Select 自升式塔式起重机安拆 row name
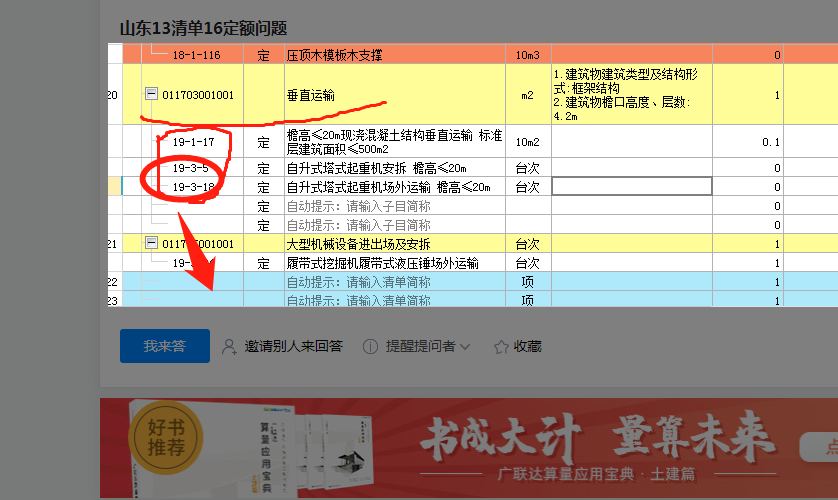This screenshot has width=838, height=500. click(x=395, y=168)
